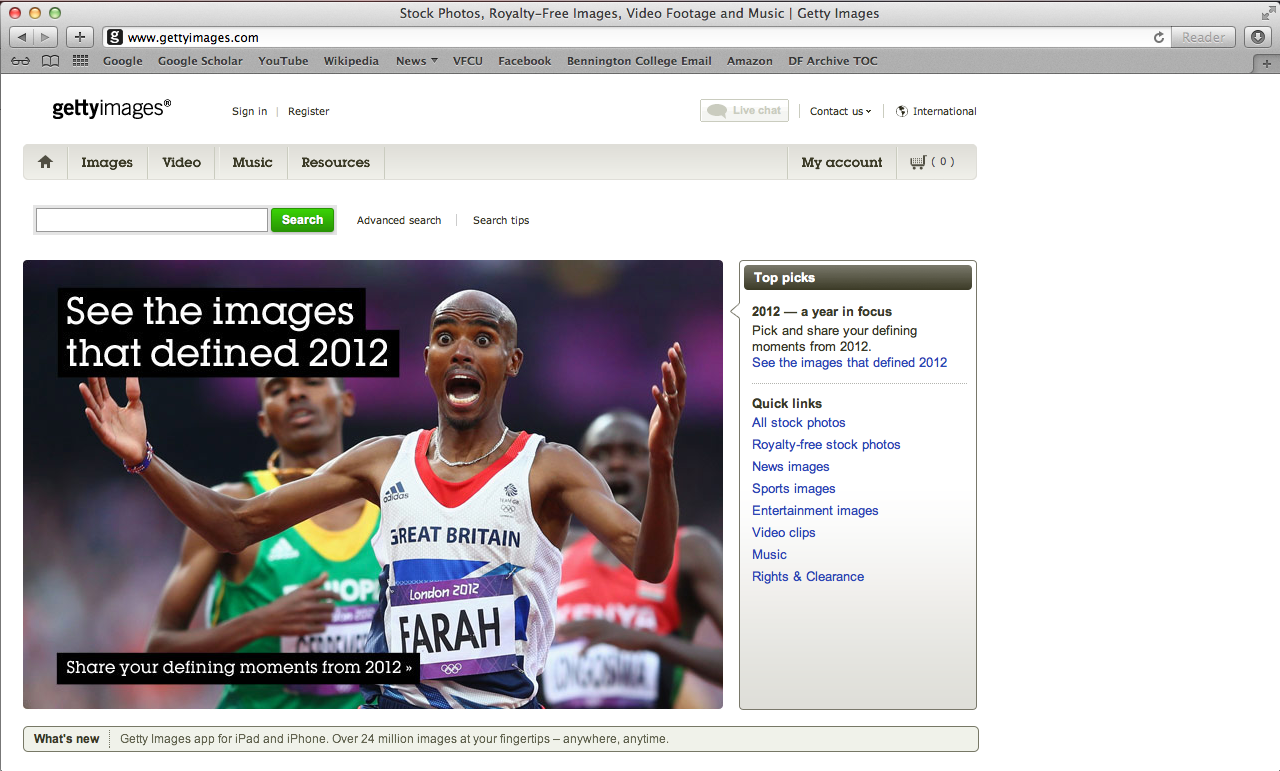Open the bookmarks book icon
The image size is (1280, 771).
click(50, 61)
